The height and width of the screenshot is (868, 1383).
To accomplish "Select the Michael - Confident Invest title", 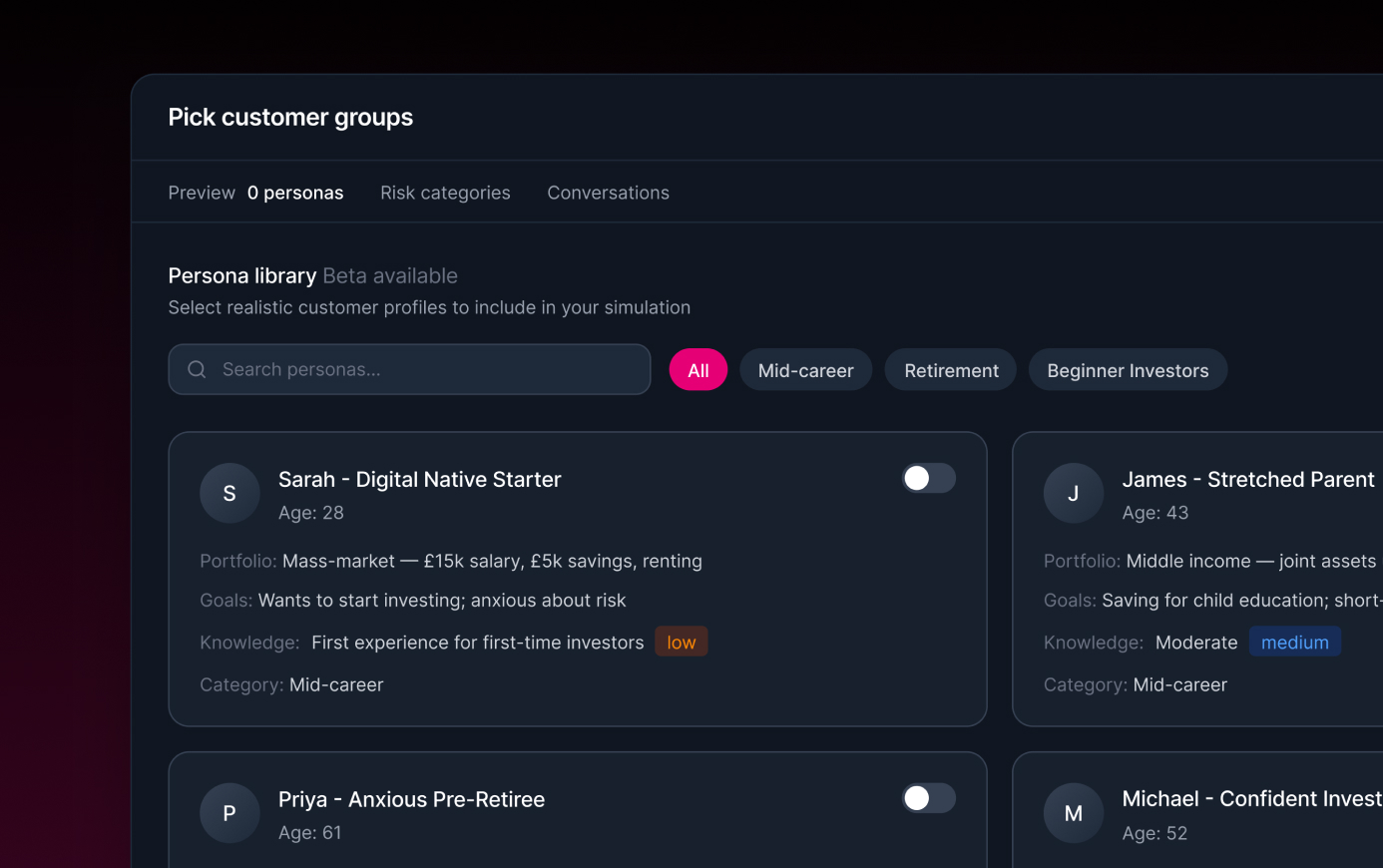I will coord(1252,799).
